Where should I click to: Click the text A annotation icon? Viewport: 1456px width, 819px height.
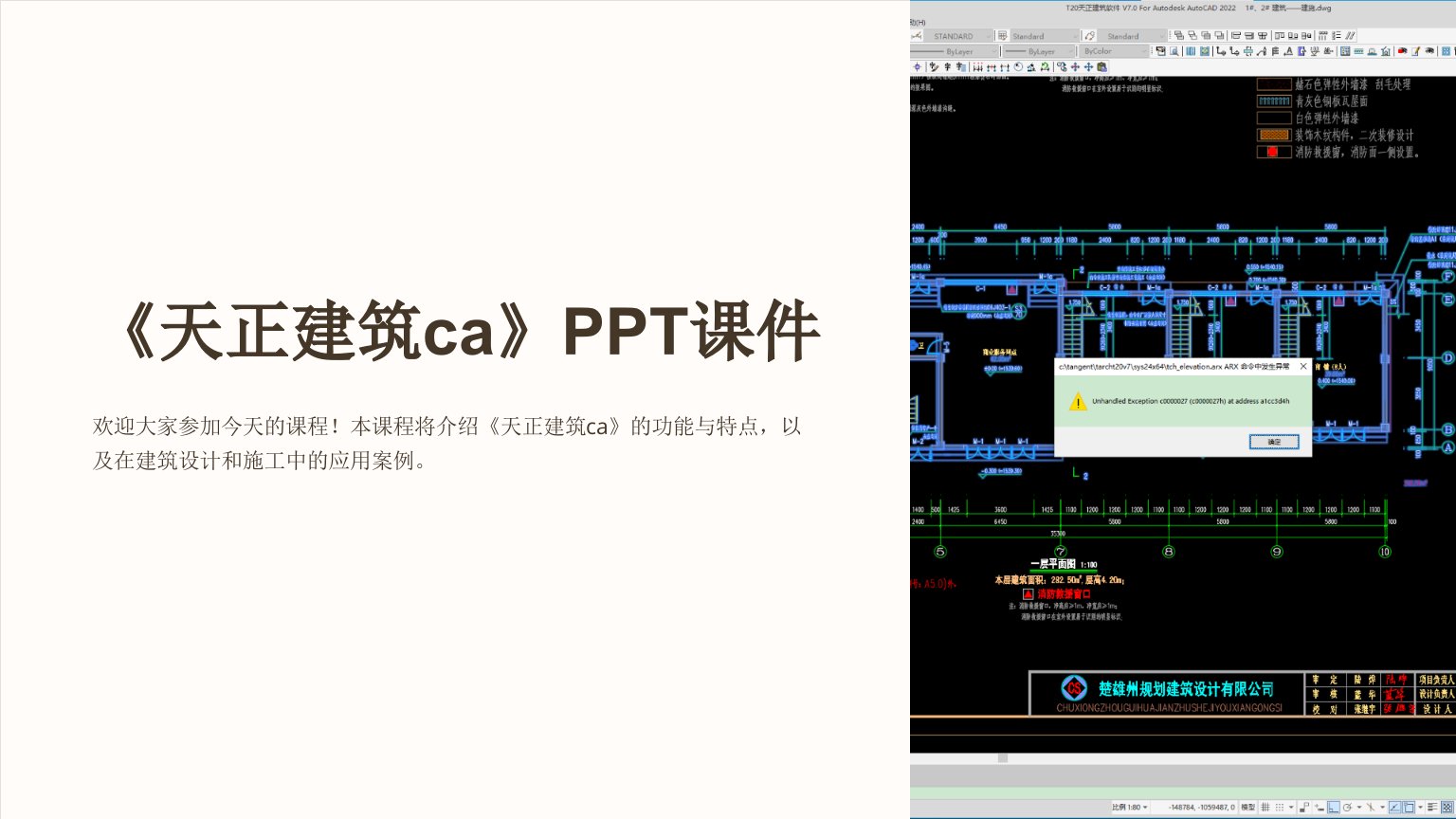(1288, 51)
